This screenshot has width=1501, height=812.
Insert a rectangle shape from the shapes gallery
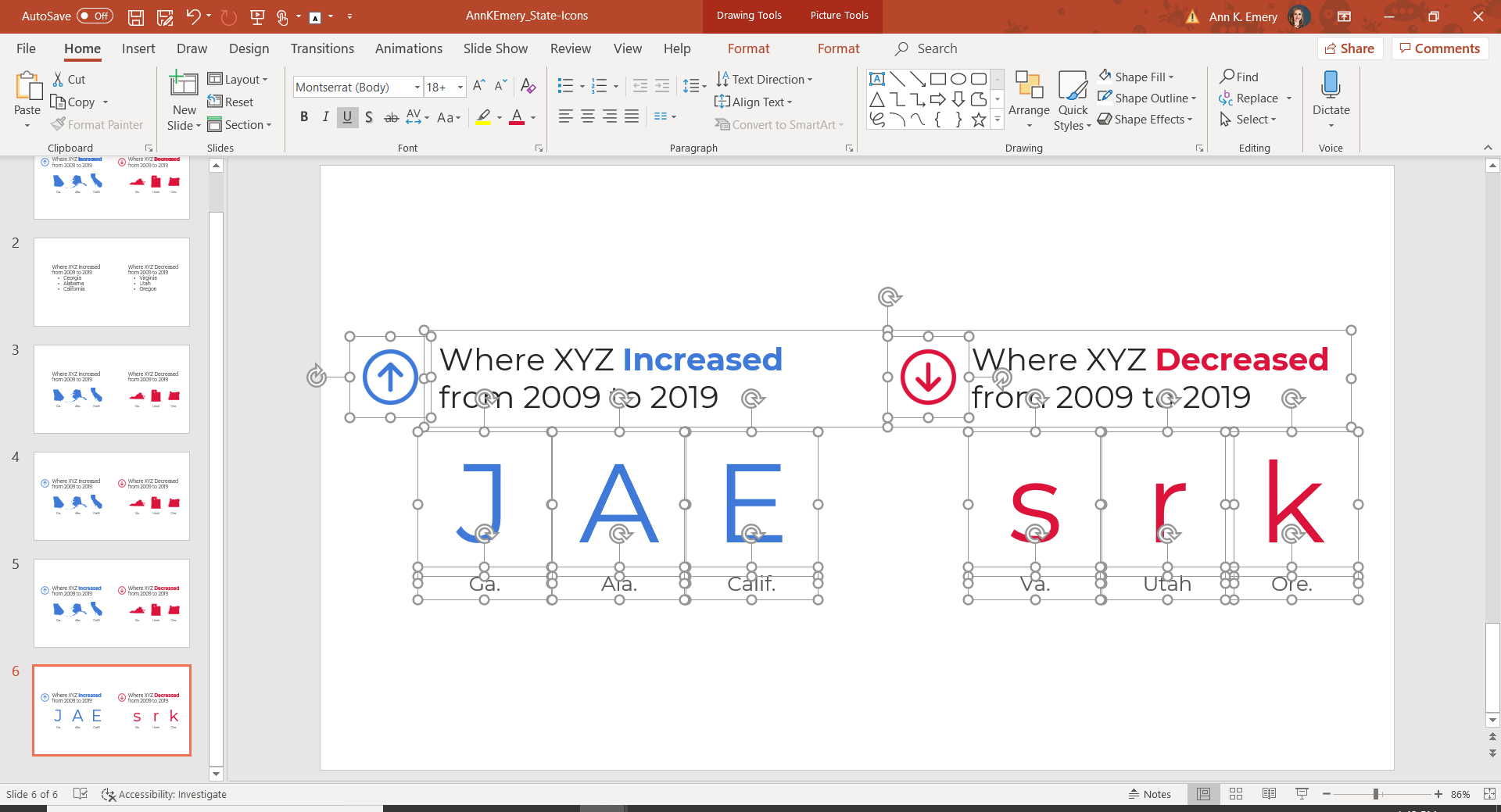tap(938, 78)
